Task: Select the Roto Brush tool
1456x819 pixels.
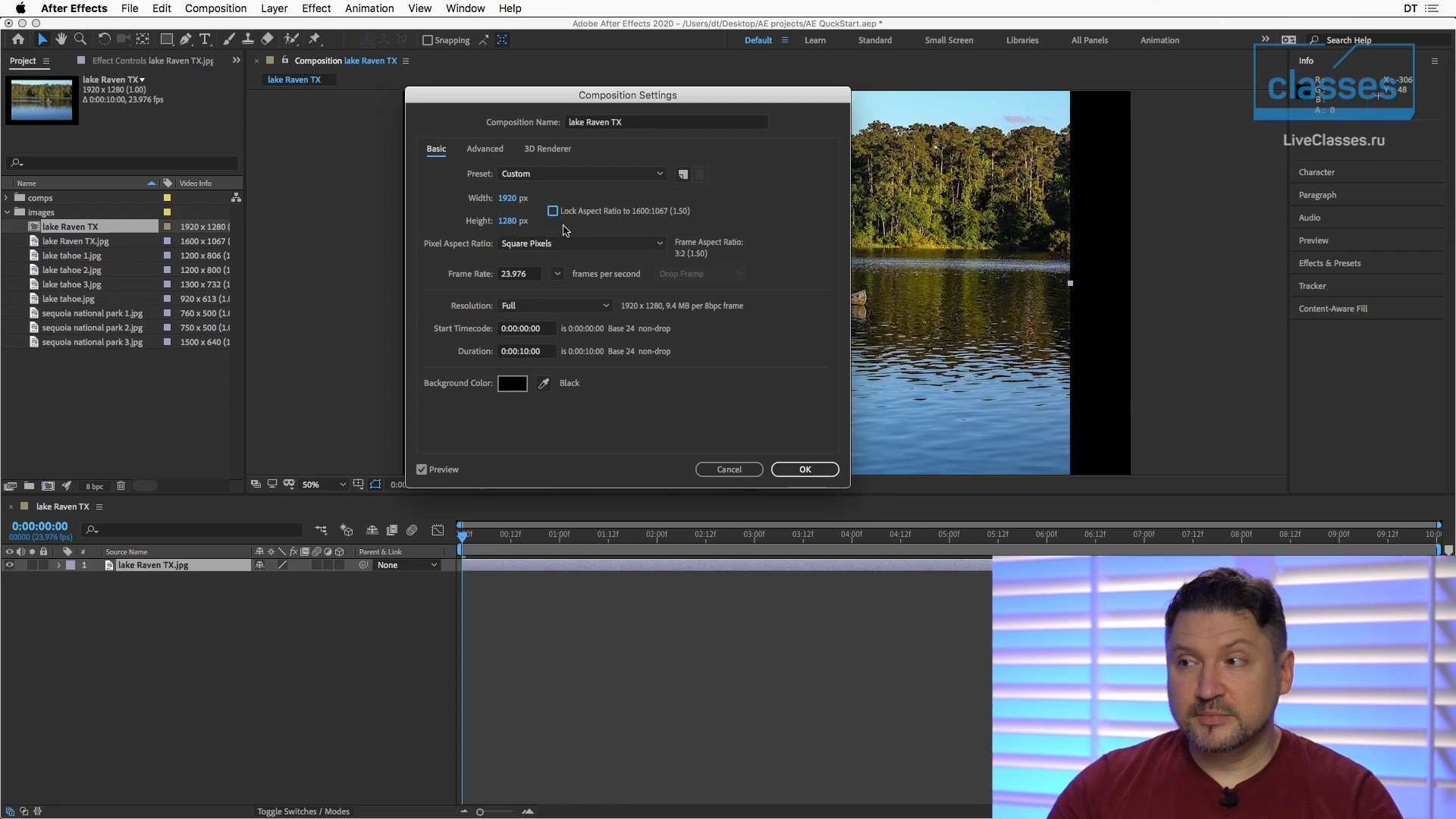Action: (291, 39)
